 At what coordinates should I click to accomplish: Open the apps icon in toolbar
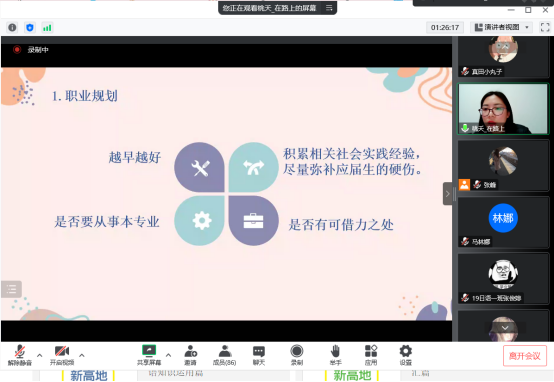pyautogui.click(x=371, y=355)
